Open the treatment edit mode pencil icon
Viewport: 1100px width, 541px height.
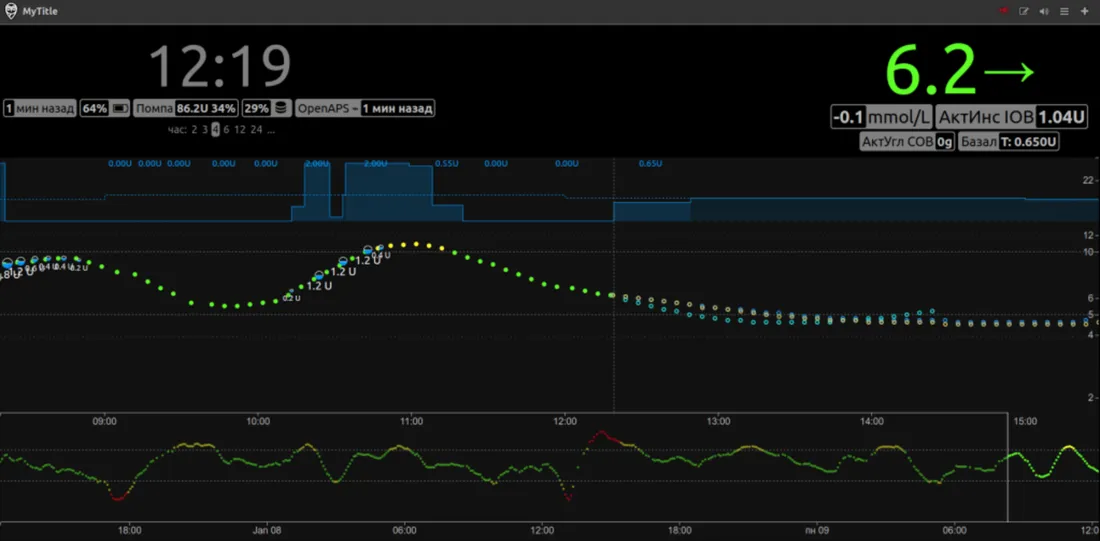click(1024, 11)
